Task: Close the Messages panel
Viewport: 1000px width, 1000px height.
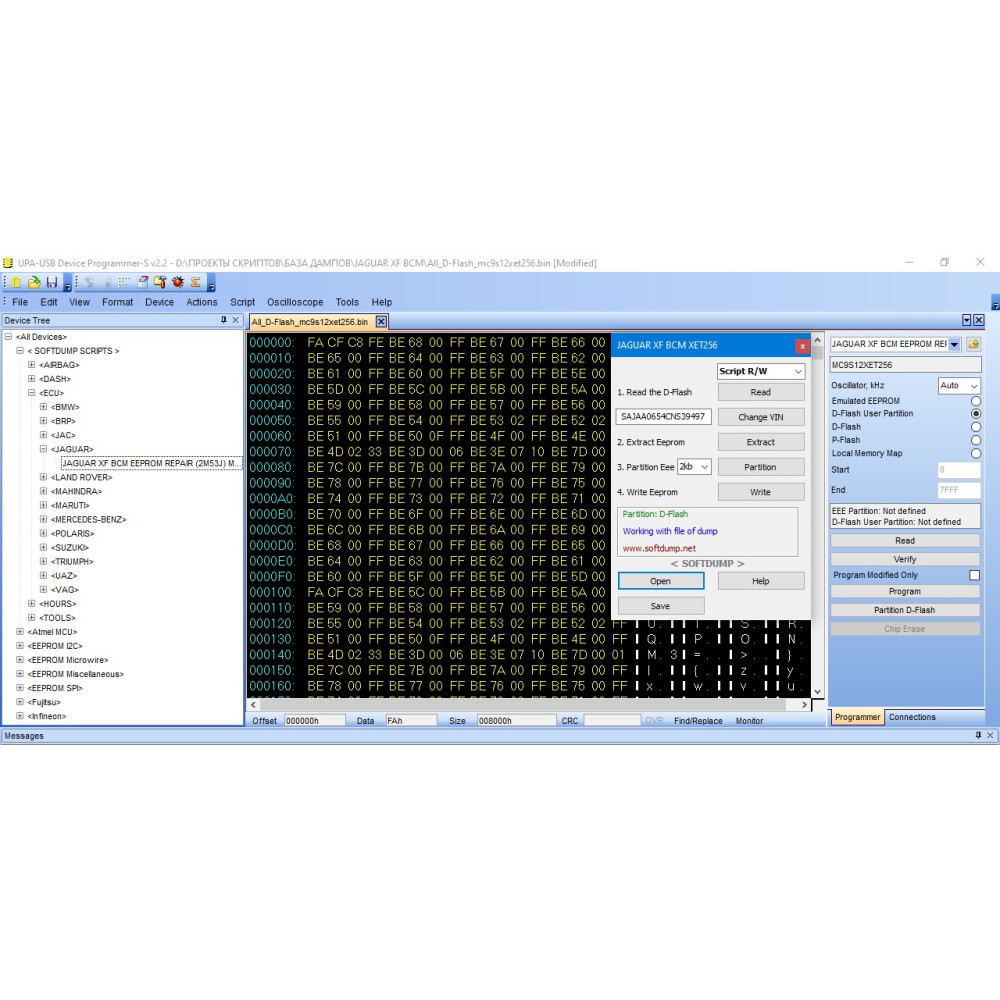Action: pyautogui.click(x=990, y=735)
